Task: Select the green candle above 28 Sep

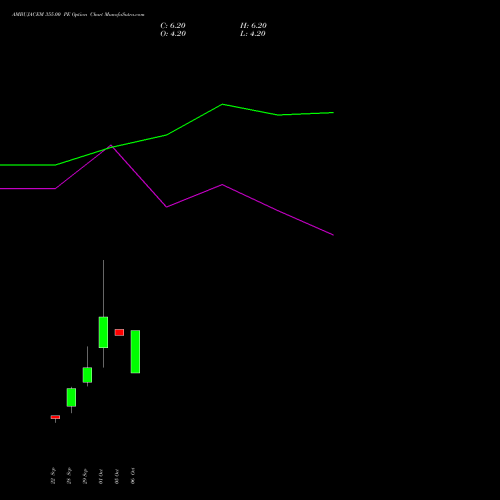Action: pyautogui.click(x=71, y=397)
